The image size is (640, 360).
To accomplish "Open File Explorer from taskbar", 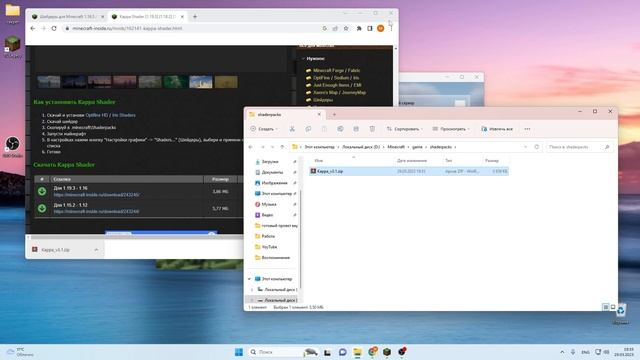I will click(358, 352).
